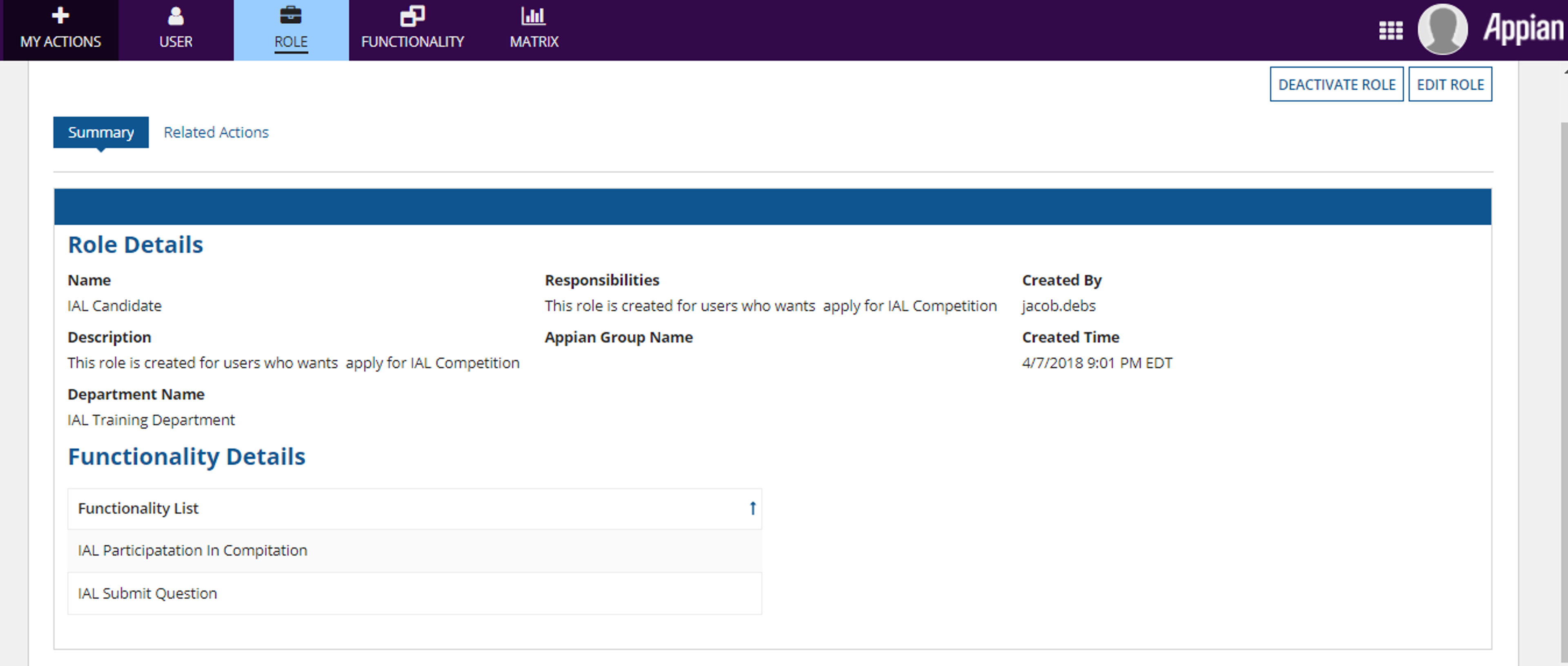This screenshot has width=1568, height=666.
Task: Open the Matrix chart icon
Action: [x=534, y=16]
